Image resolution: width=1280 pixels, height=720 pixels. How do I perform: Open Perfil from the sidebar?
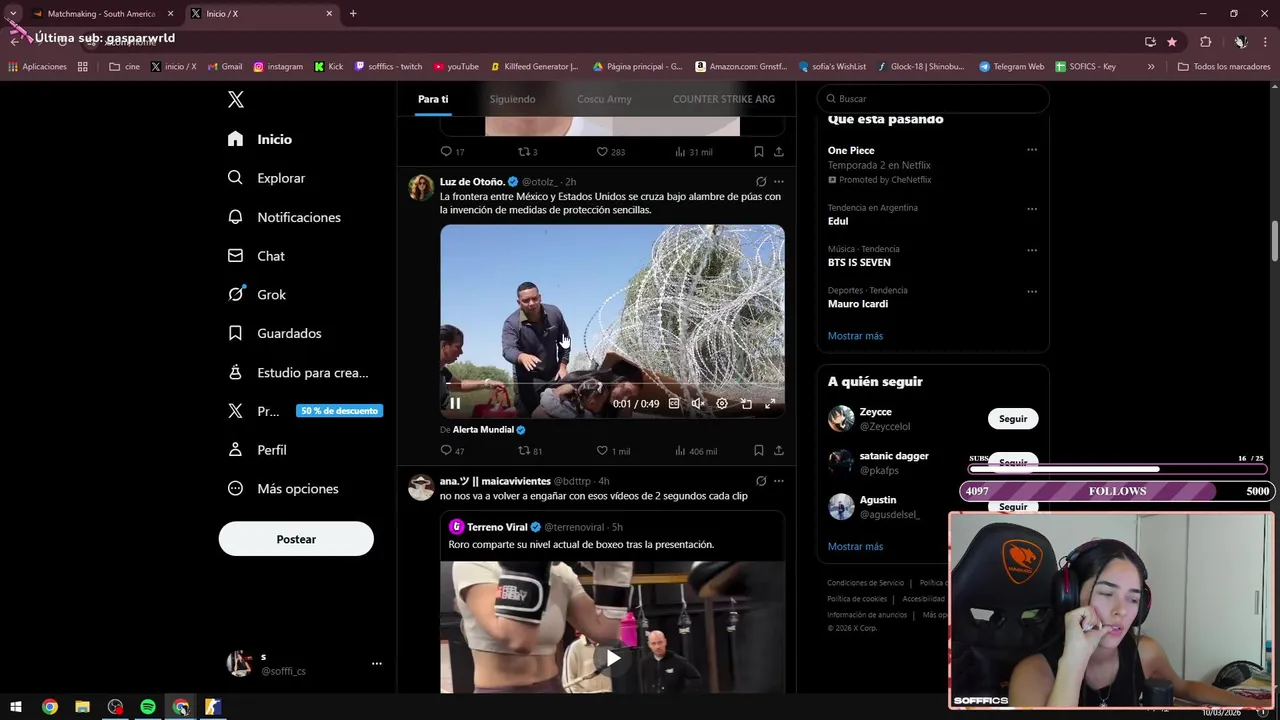click(x=257, y=450)
